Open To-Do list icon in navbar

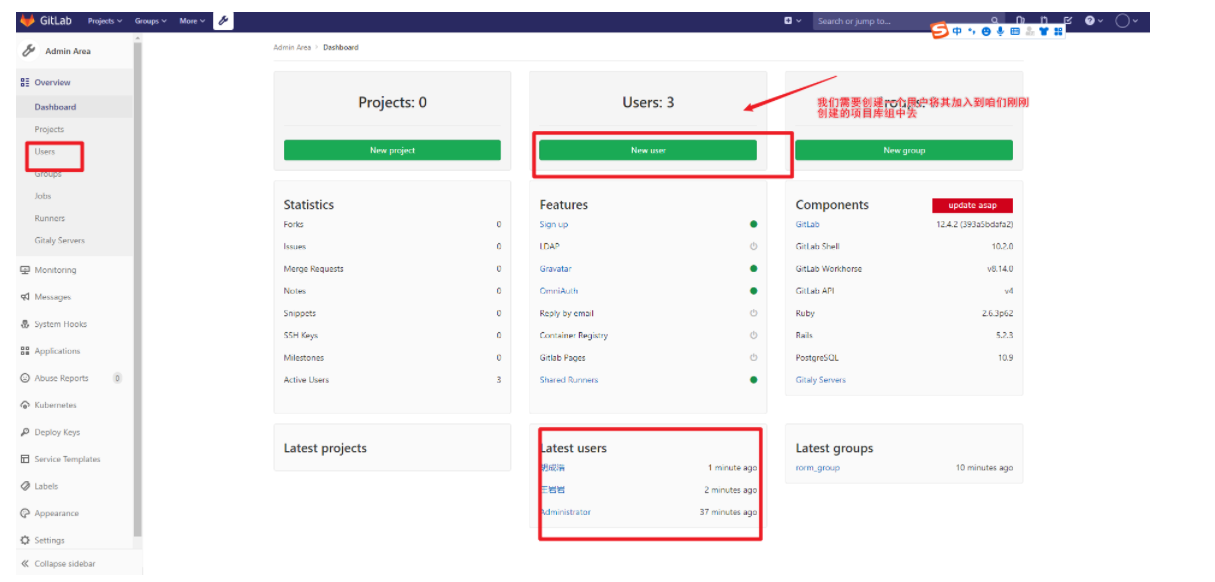(x=1067, y=21)
